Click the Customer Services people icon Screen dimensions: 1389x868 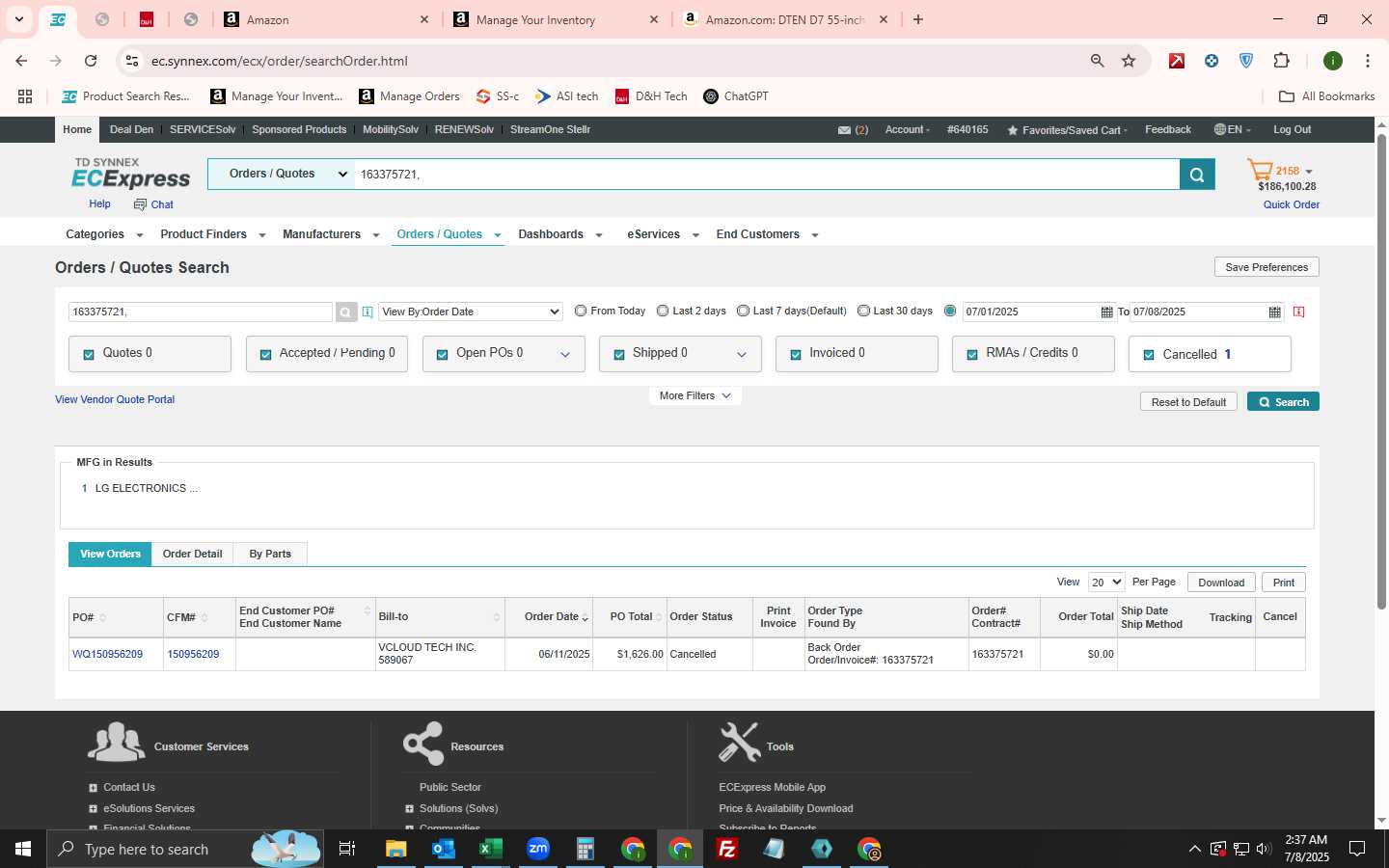coord(116,743)
